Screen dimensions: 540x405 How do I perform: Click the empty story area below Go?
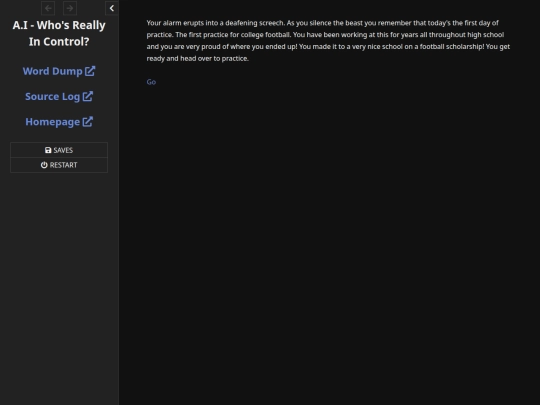(329, 241)
